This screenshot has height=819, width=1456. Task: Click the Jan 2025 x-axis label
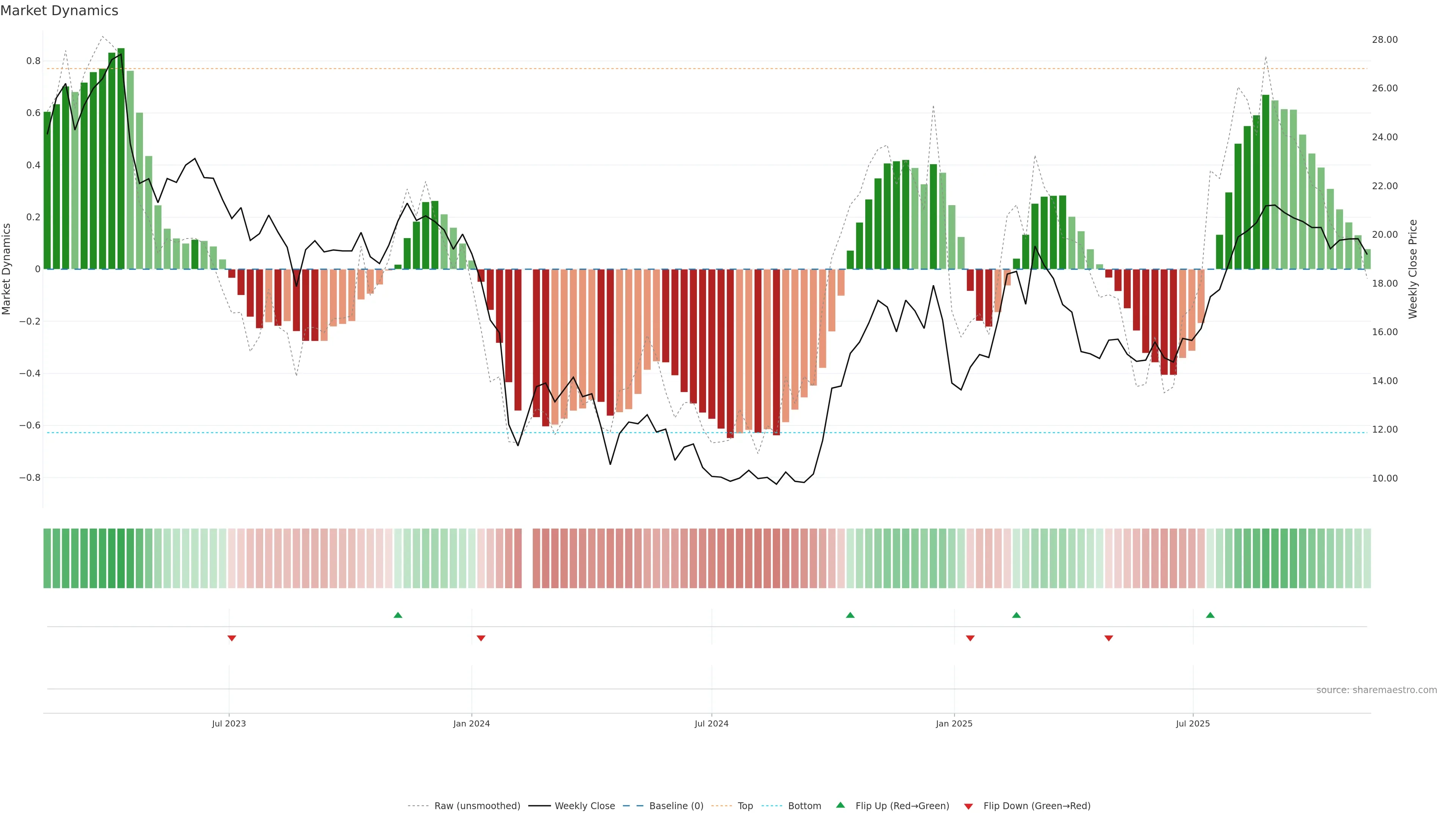[x=954, y=723]
